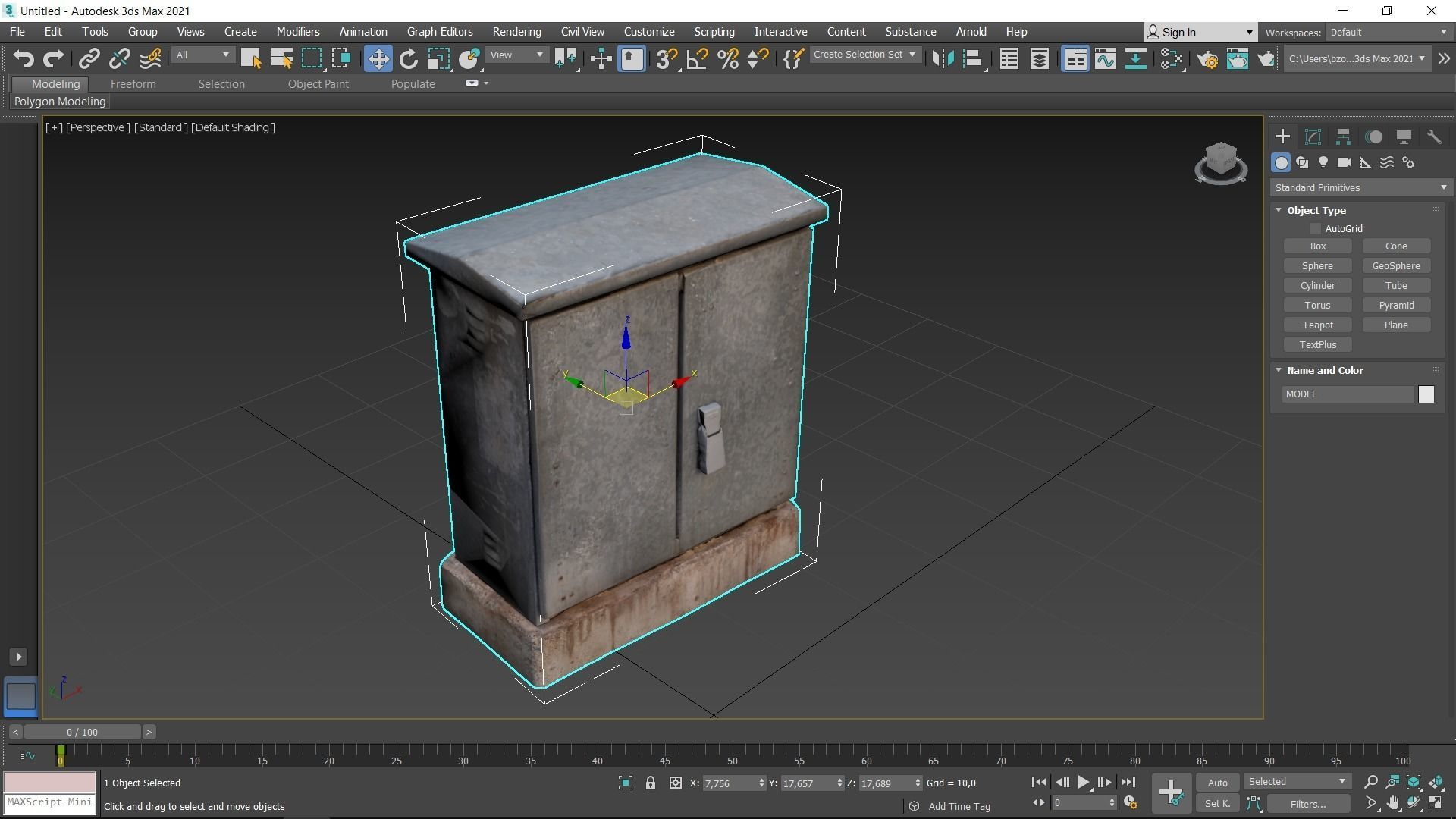Open the Graph Editors menu
Viewport: 1456px width, 819px height.
[439, 32]
